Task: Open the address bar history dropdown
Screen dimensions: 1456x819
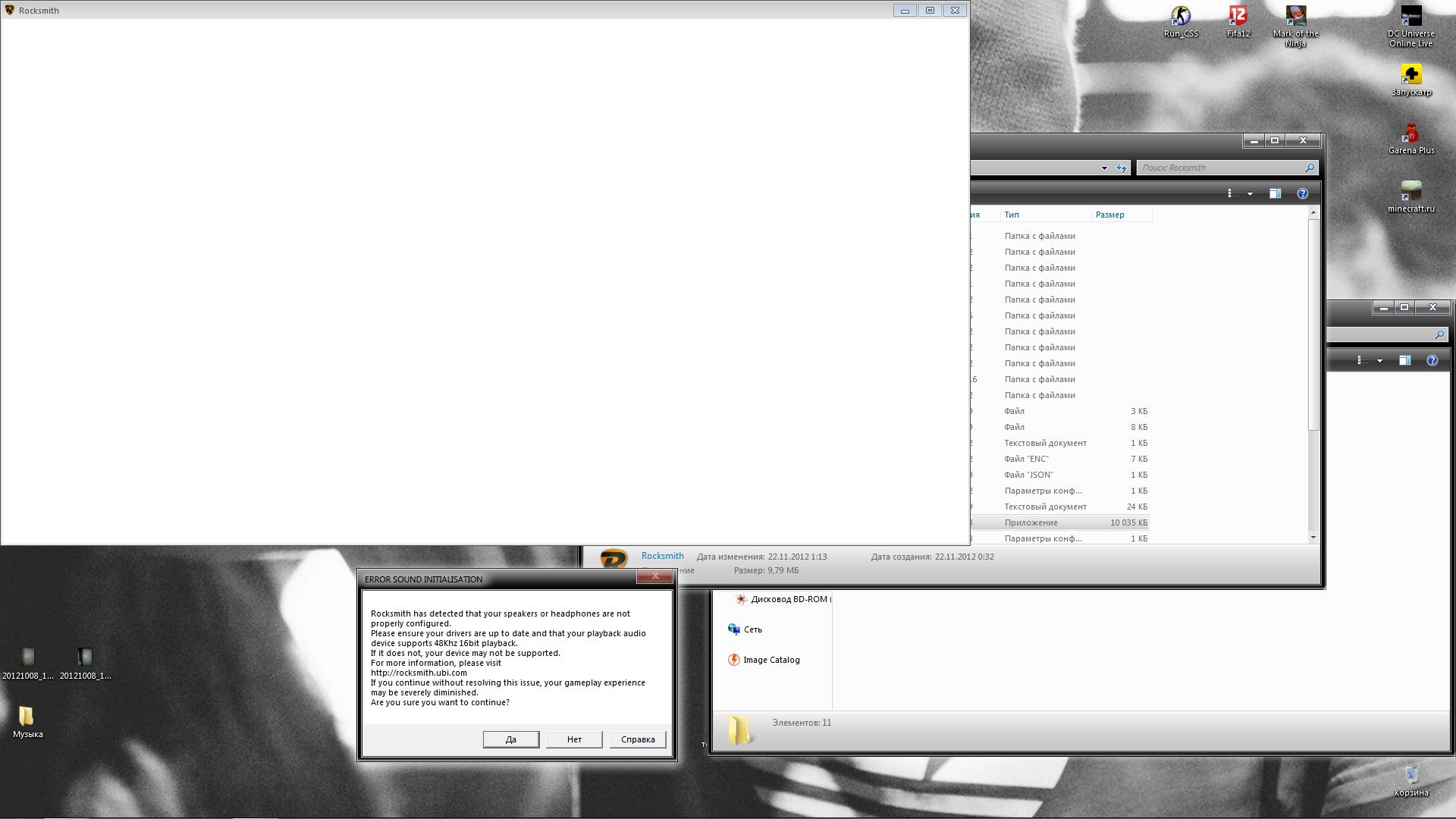Action: tap(1104, 168)
